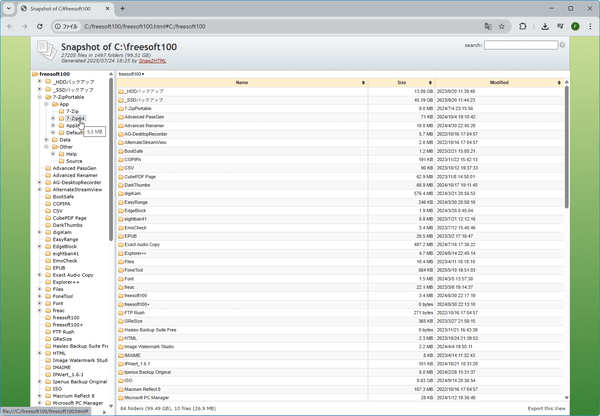Screen dimensions: 600x416
Task: Click the file list scroll-down arrow
Action: (x=567, y=398)
